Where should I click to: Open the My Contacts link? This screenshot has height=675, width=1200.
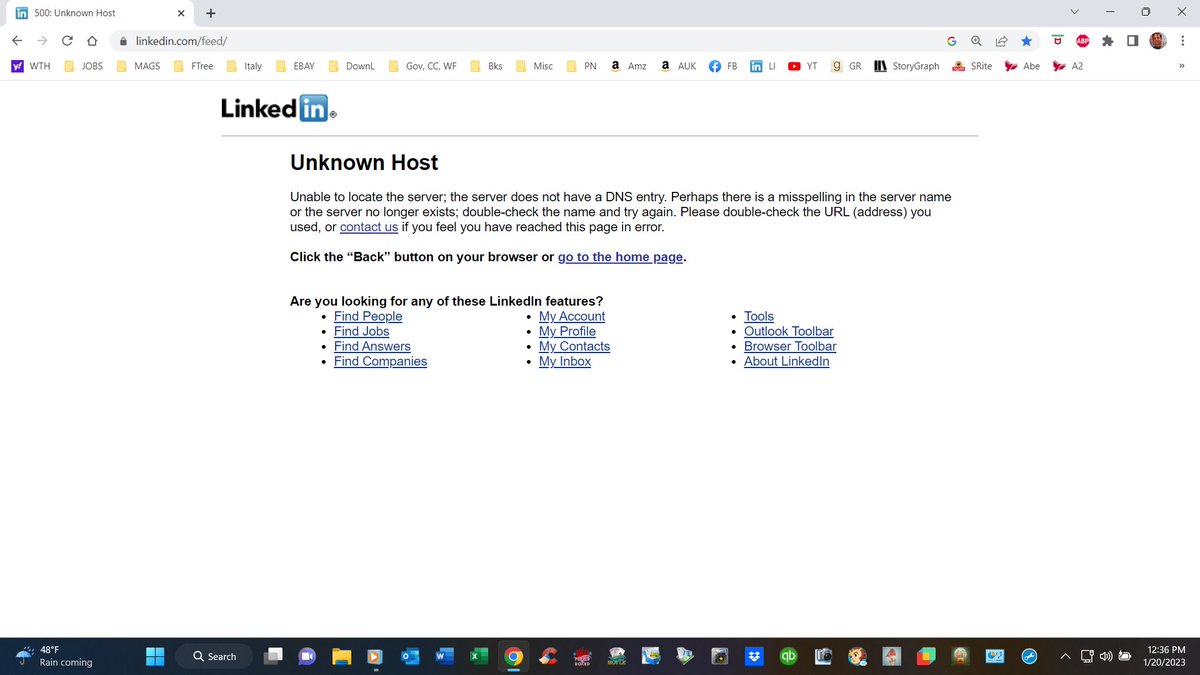pos(574,346)
